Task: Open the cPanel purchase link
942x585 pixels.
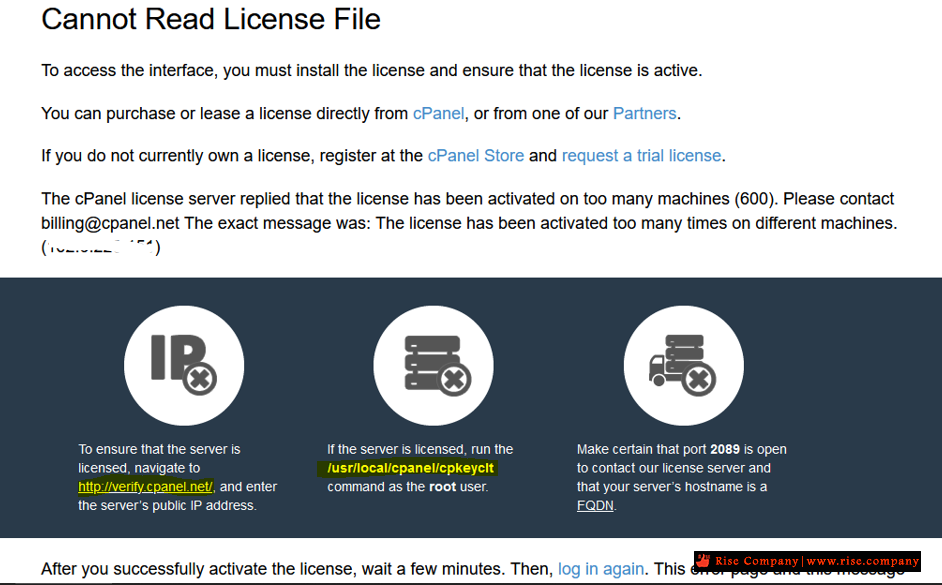Action: pos(439,114)
